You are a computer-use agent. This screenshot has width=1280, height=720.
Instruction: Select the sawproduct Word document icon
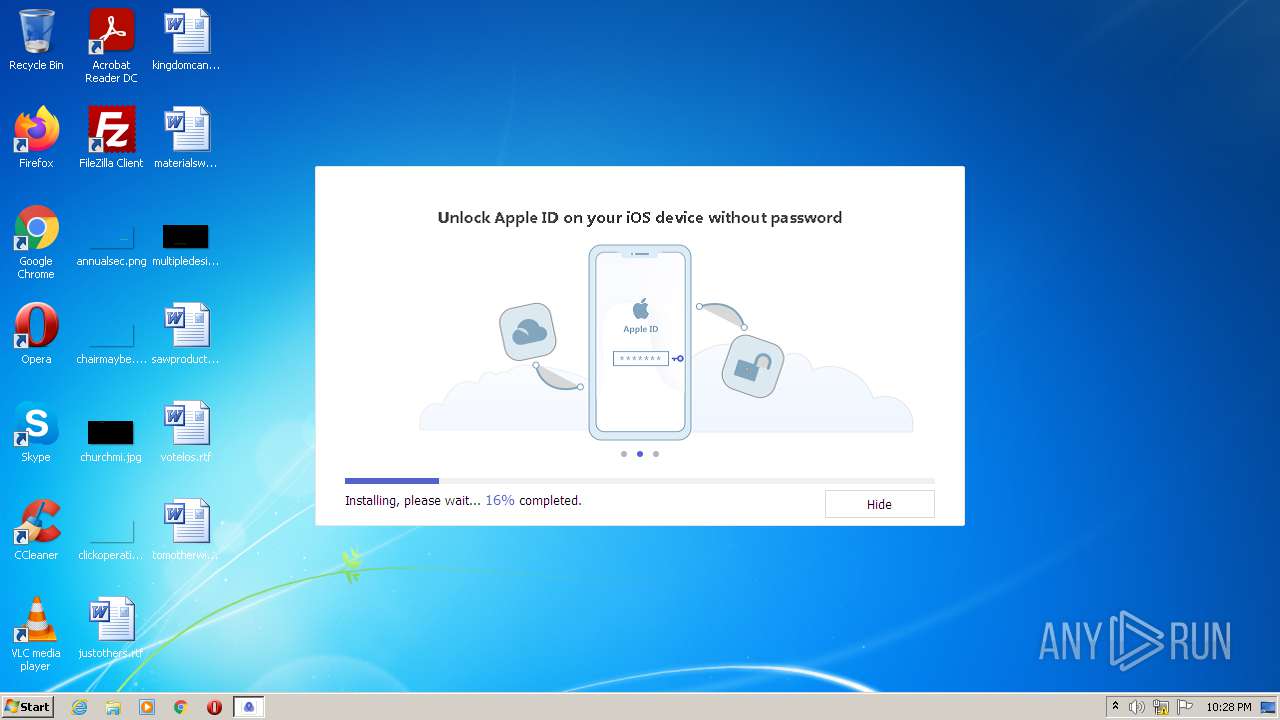[186, 334]
